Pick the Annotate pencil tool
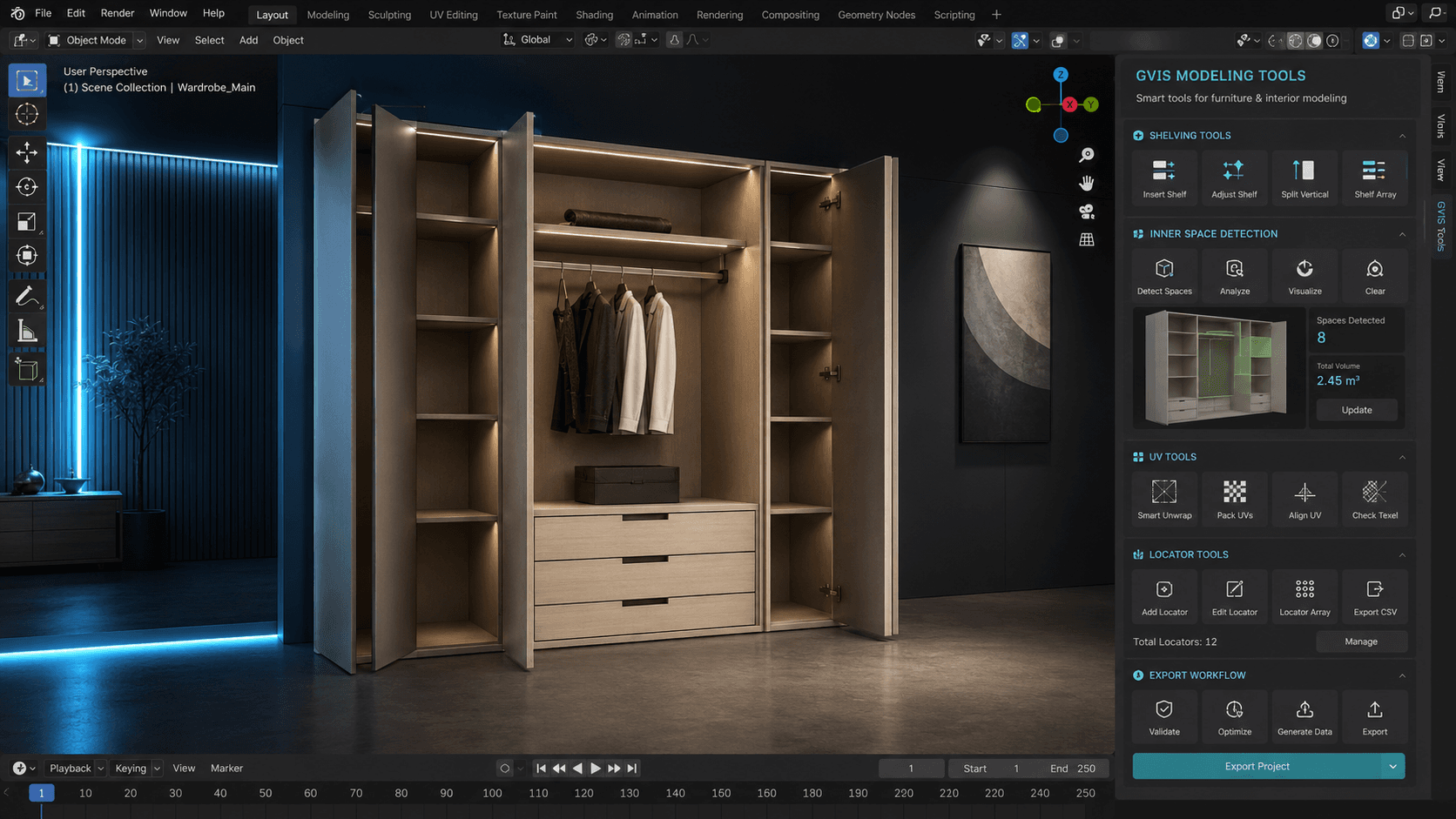The height and width of the screenshot is (819, 1456). pyautogui.click(x=27, y=297)
